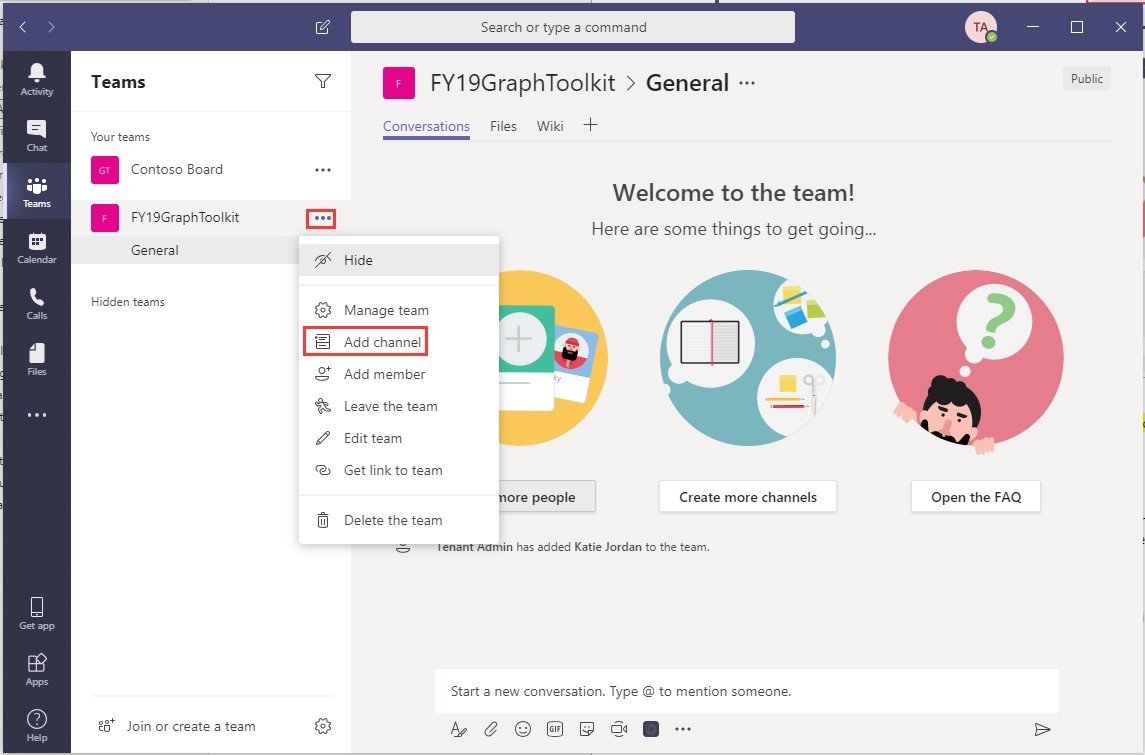1145x755 pixels.
Task: Select Manage team menu entry
Action: tap(399, 310)
